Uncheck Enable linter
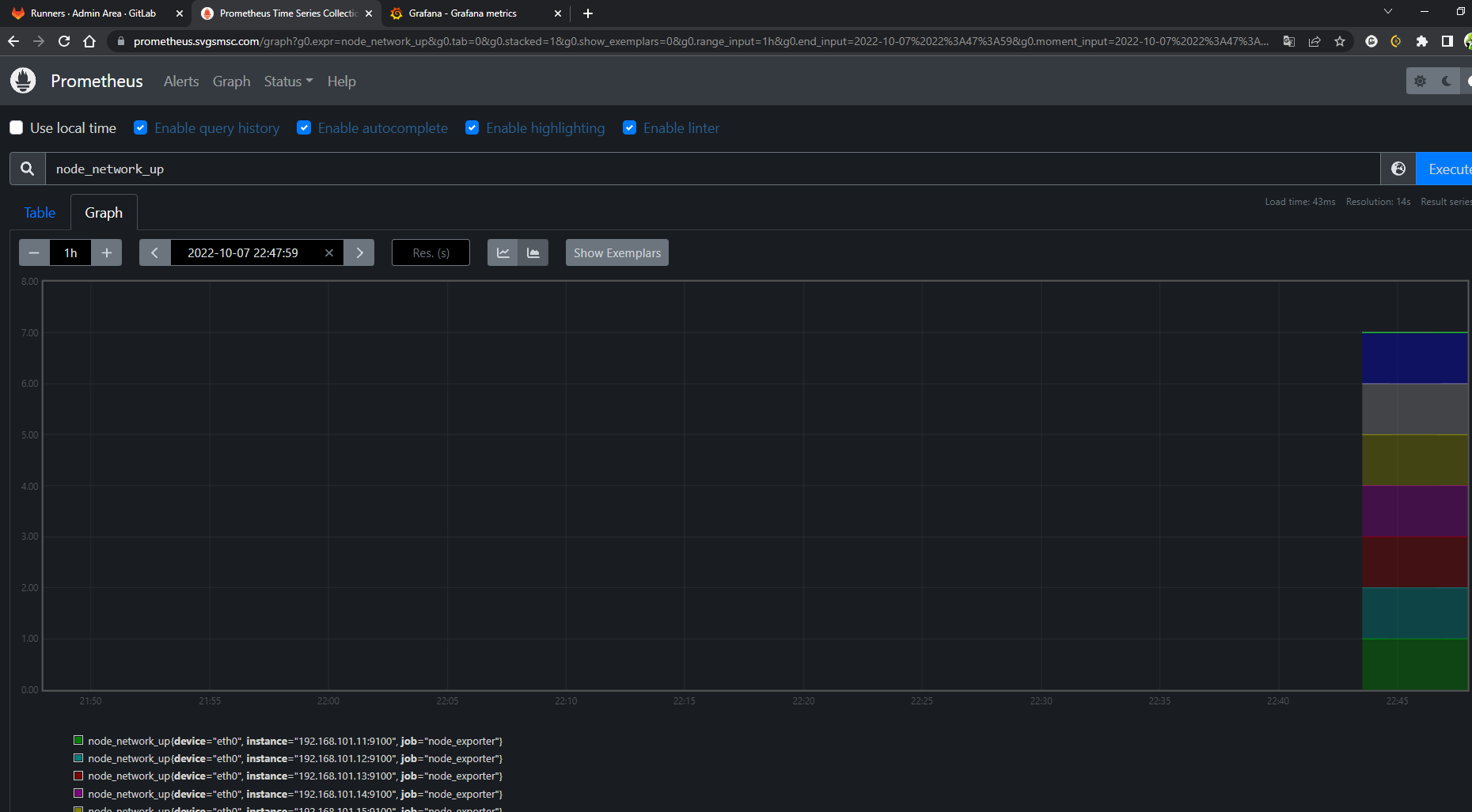 click(x=630, y=127)
